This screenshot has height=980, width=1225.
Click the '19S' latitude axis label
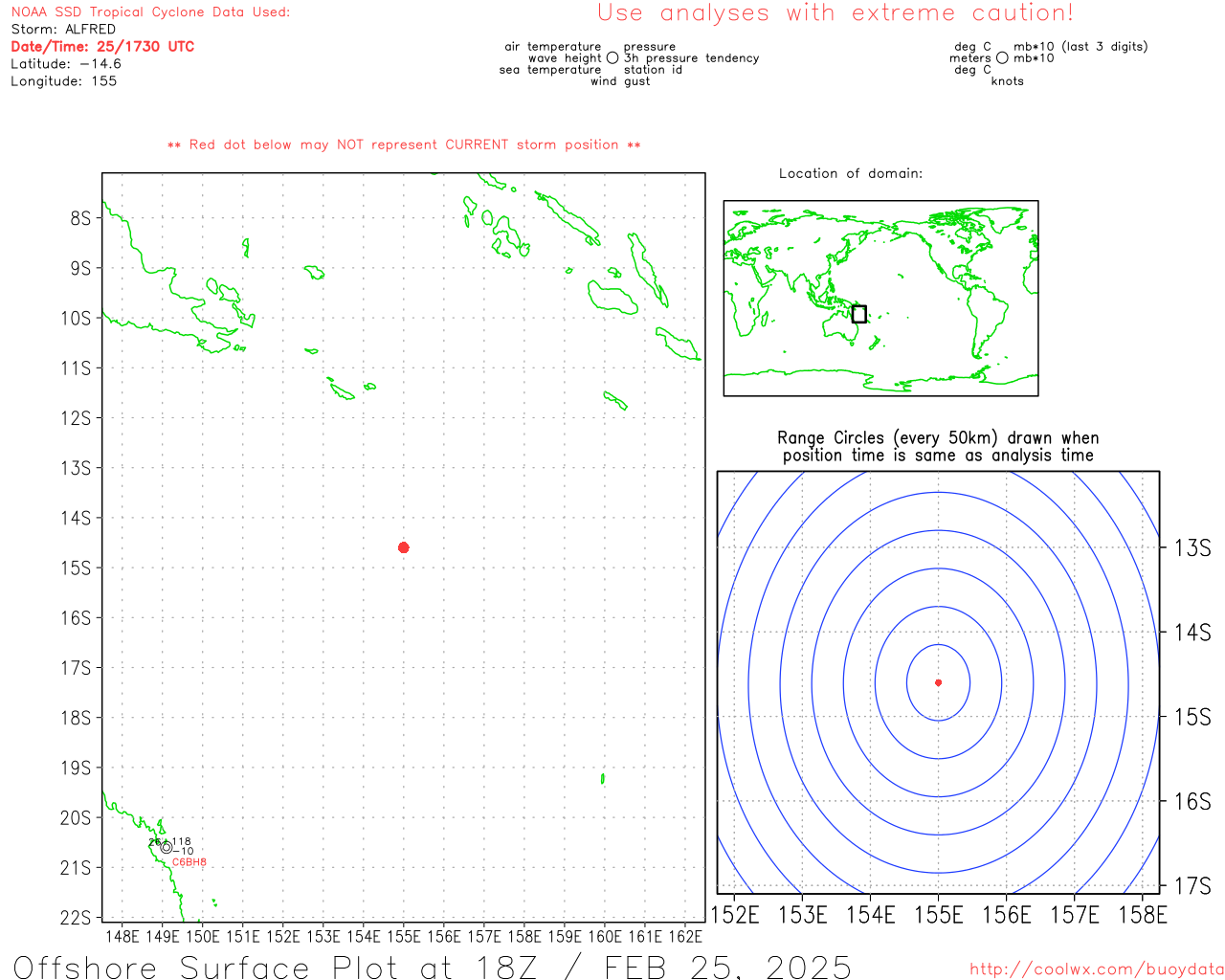click(x=76, y=768)
